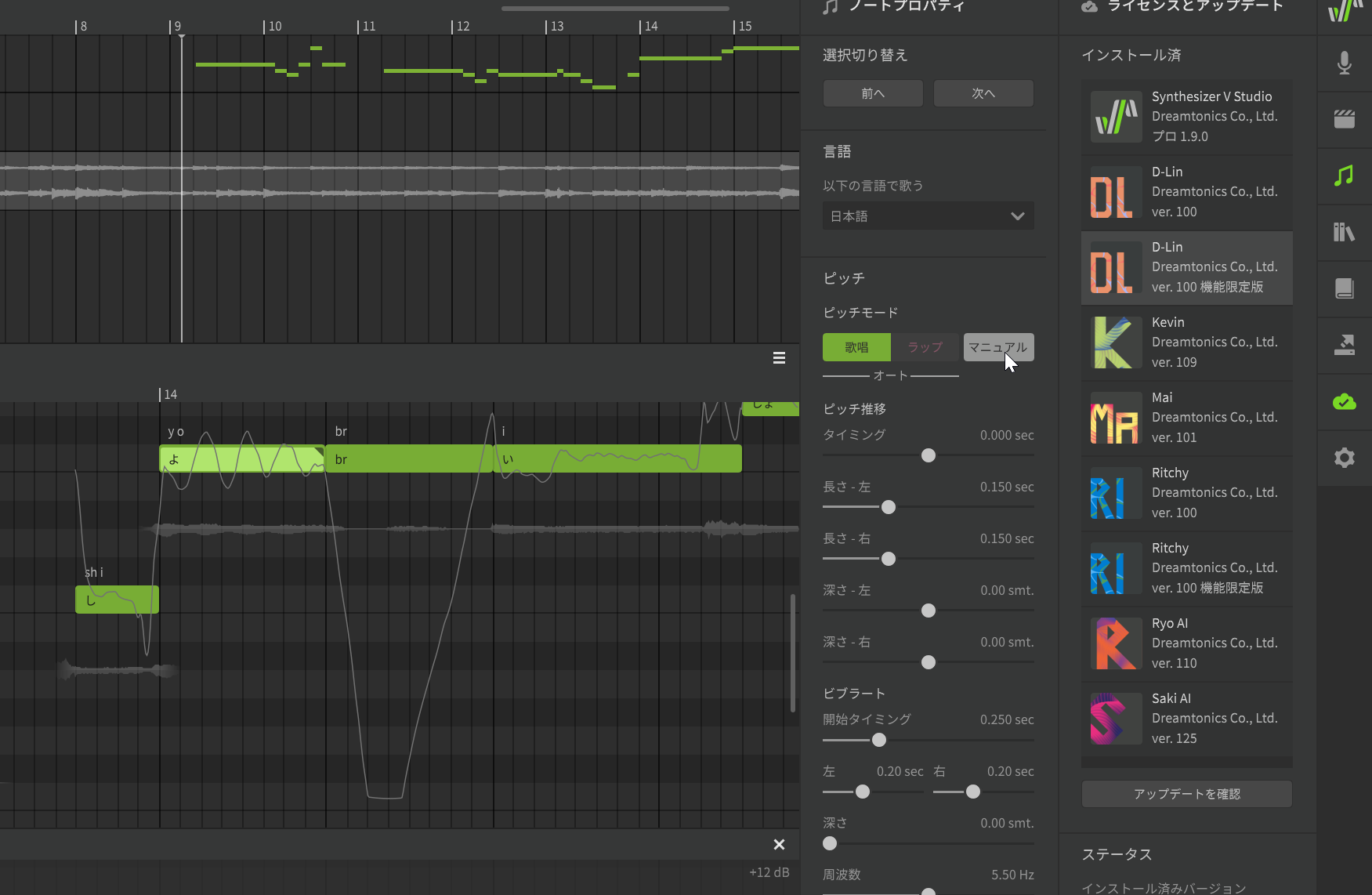Select the し note in piano roll

click(117, 600)
